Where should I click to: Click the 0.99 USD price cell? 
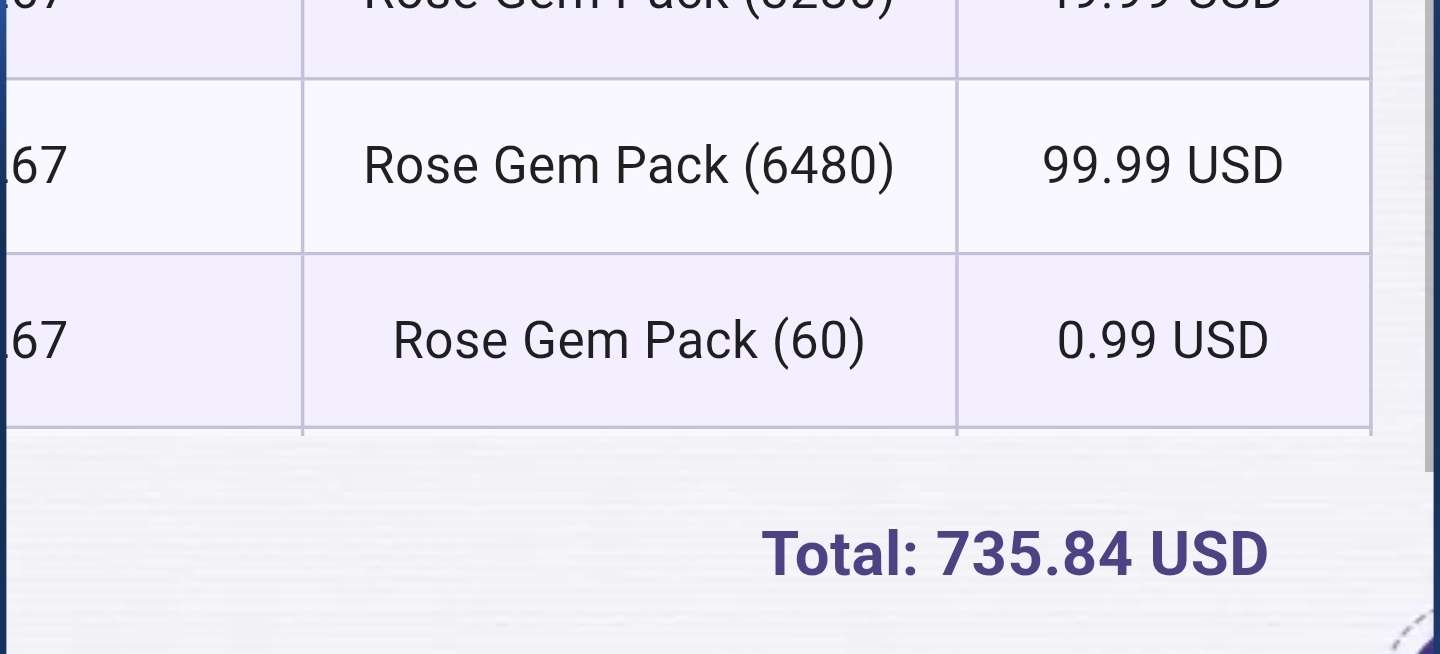[x=1163, y=341]
